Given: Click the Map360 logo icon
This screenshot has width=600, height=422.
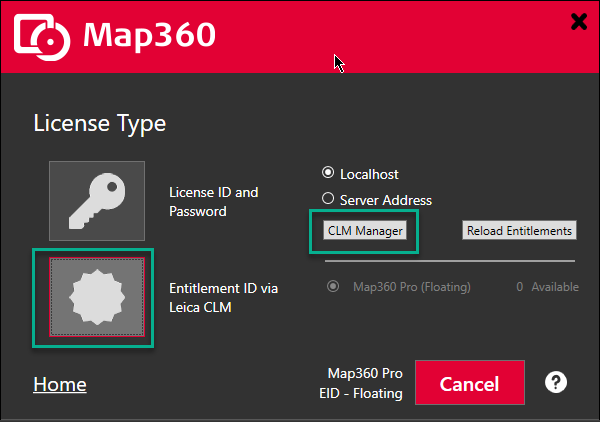Looking at the screenshot, I should [43, 36].
